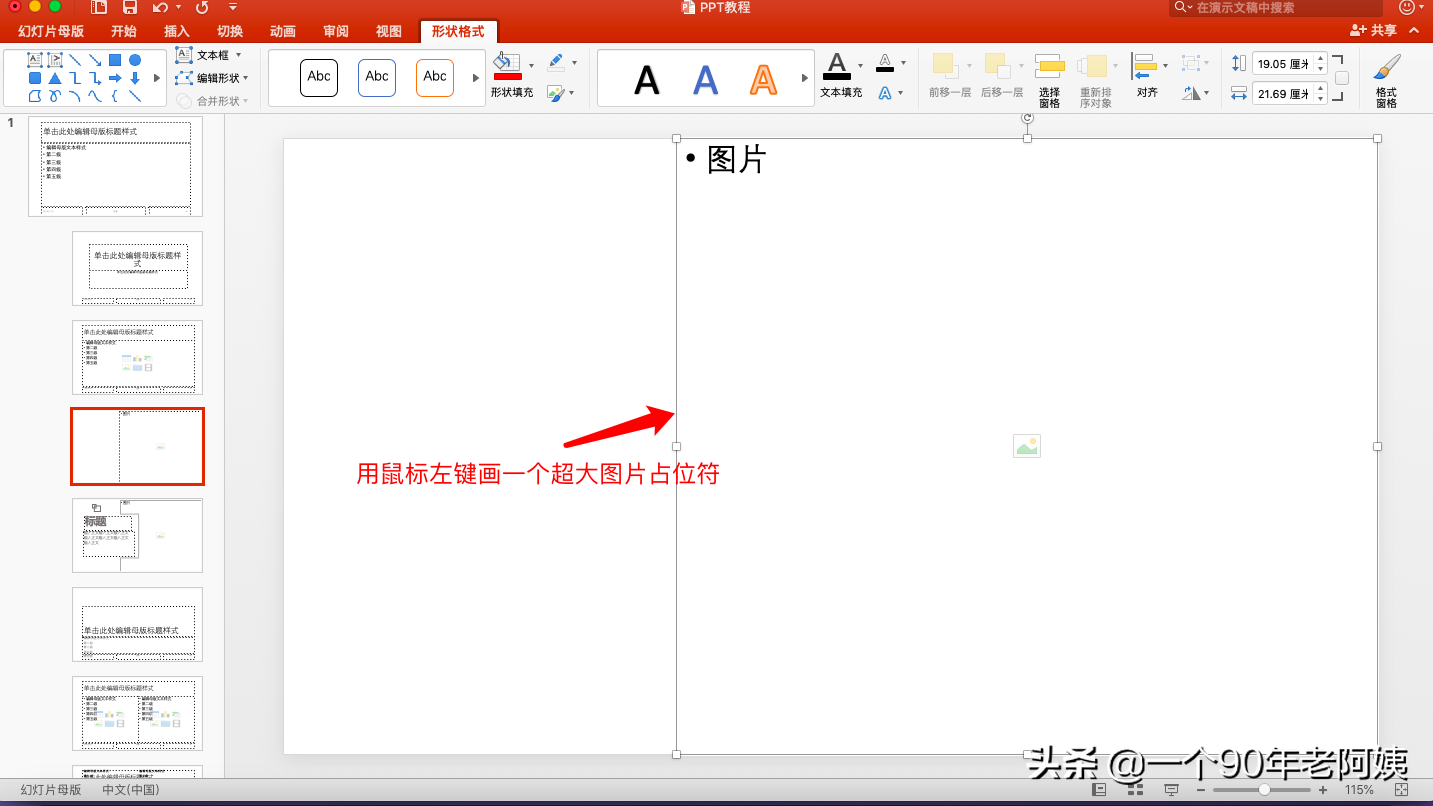Viewport: 1433px width, 806px height.
Task: Expand the shape styles gallery arrow
Action: coord(476,78)
